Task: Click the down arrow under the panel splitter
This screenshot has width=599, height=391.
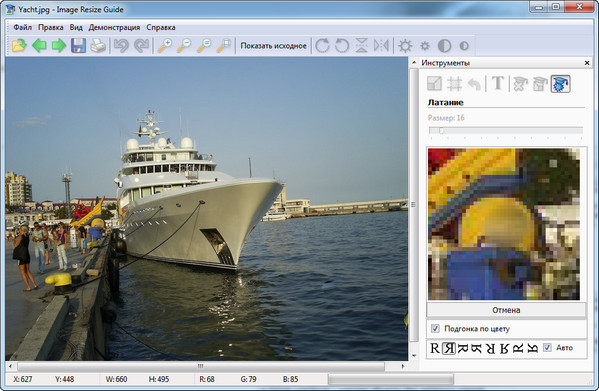Action: pos(414,355)
